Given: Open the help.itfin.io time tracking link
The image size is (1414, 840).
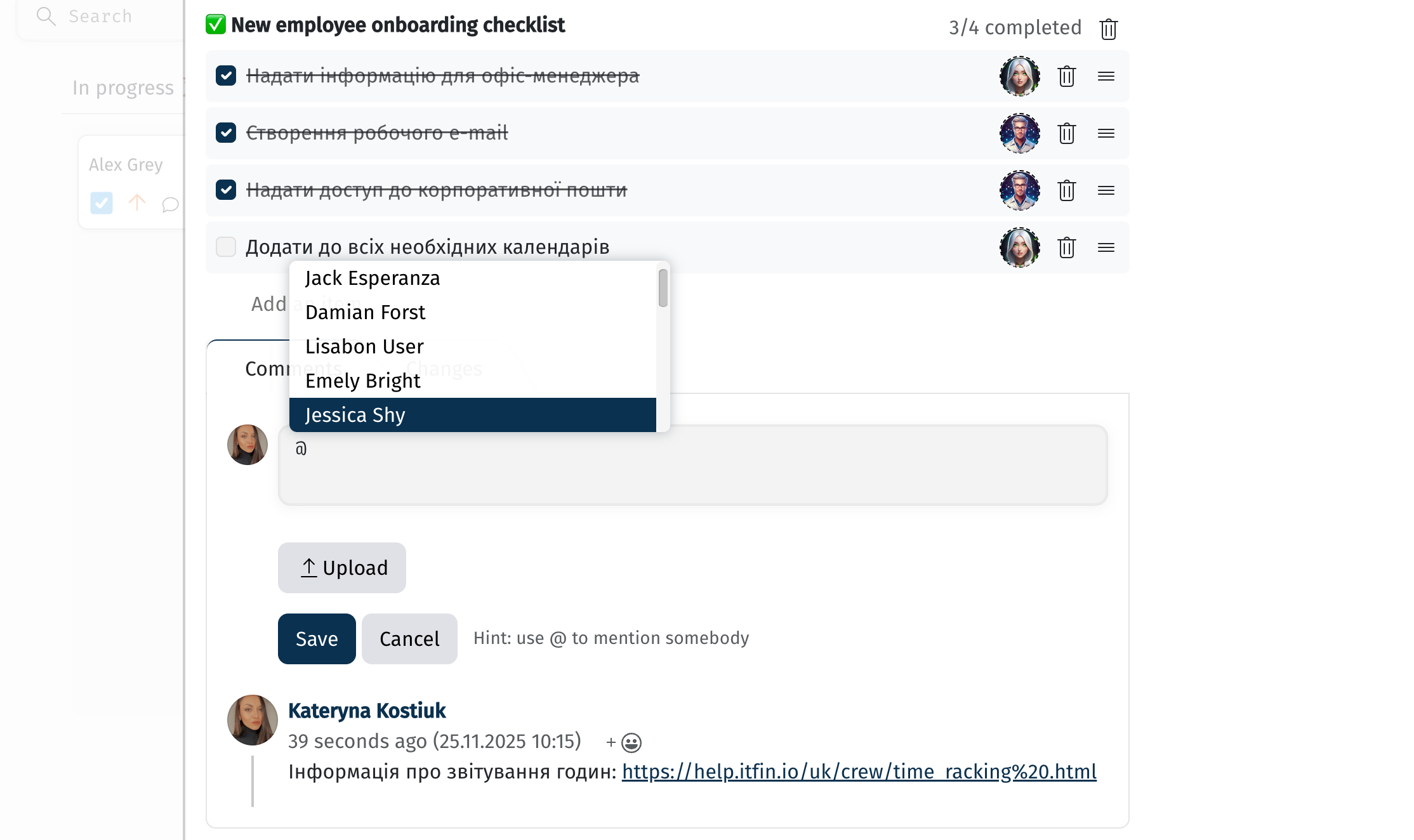Looking at the screenshot, I should [x=859, y=771].
